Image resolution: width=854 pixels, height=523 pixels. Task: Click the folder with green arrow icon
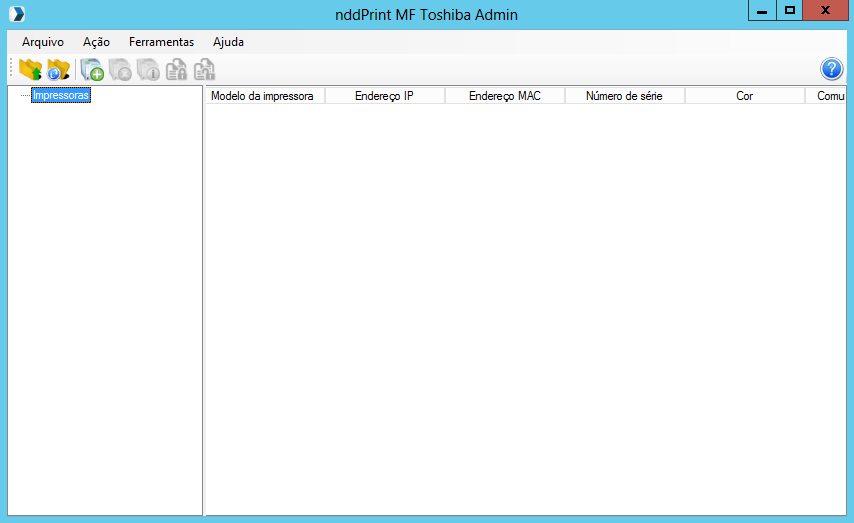(x=30, y=70)
